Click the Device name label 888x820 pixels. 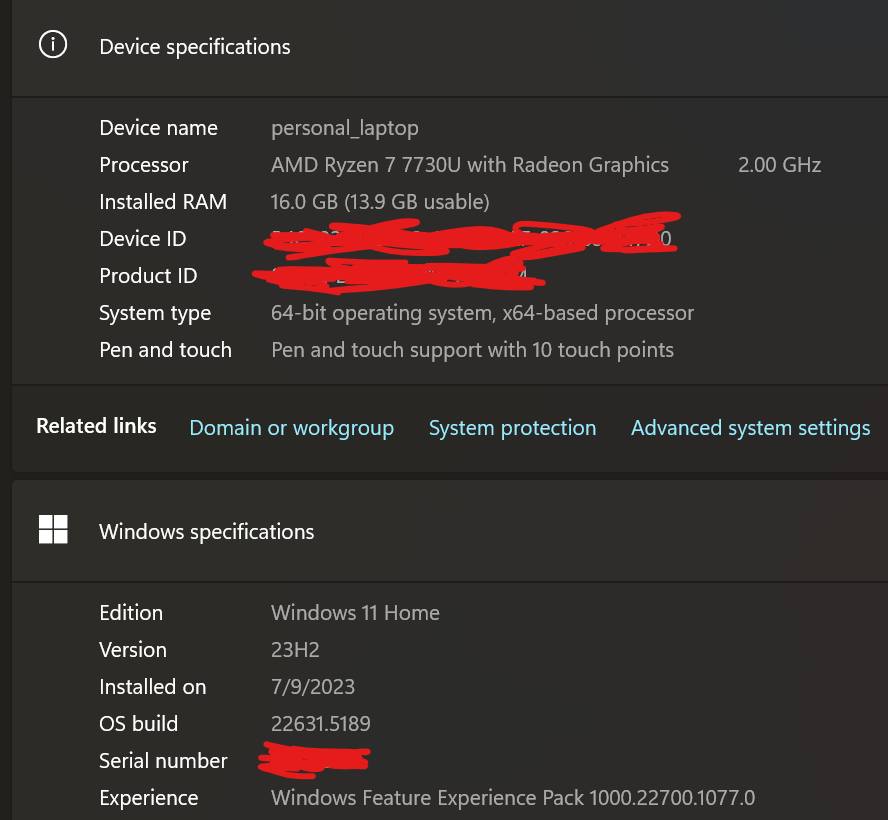[159, 128]
